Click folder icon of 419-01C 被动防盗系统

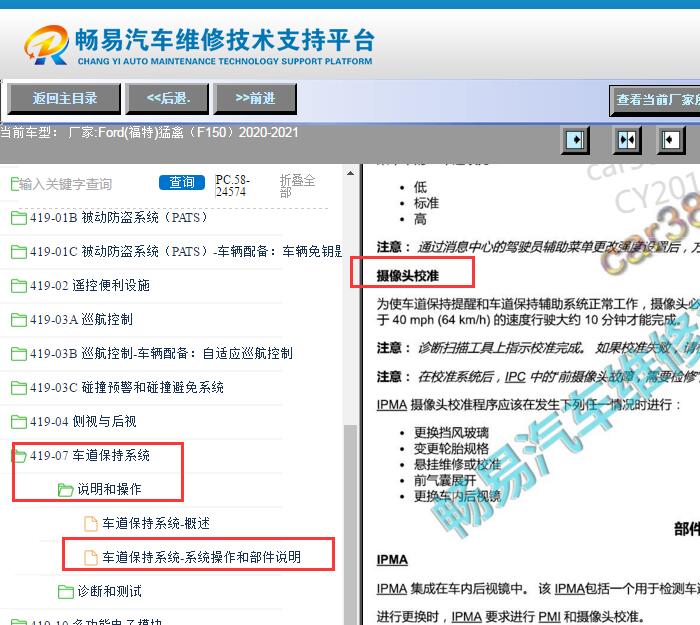pos(18,251)
